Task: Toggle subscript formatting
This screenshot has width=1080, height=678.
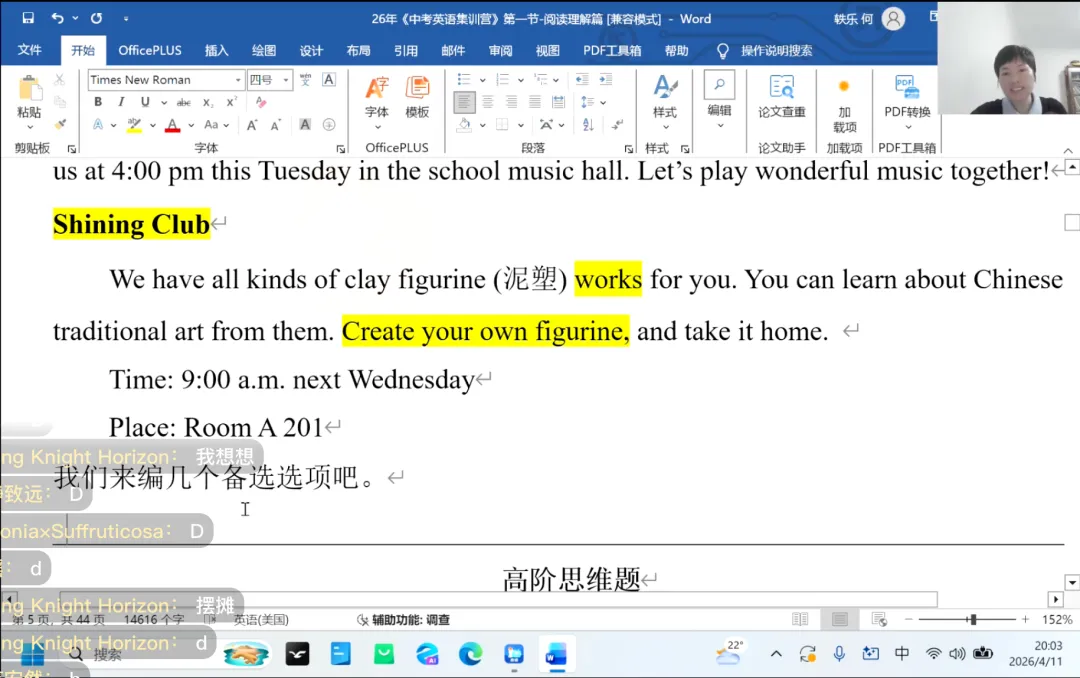Action: (x=207, y=102)
